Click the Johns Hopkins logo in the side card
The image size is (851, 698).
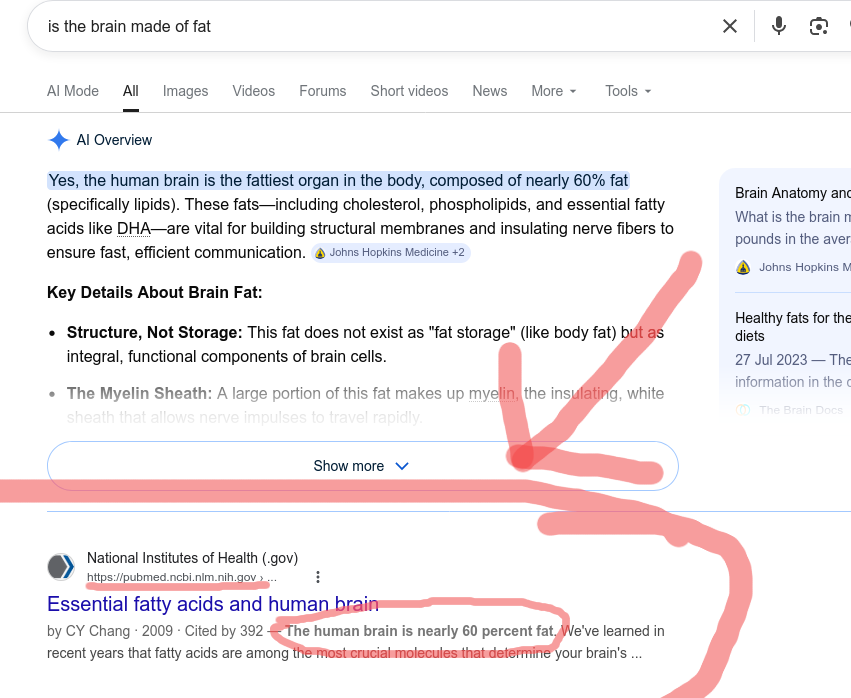coord(743,267)
